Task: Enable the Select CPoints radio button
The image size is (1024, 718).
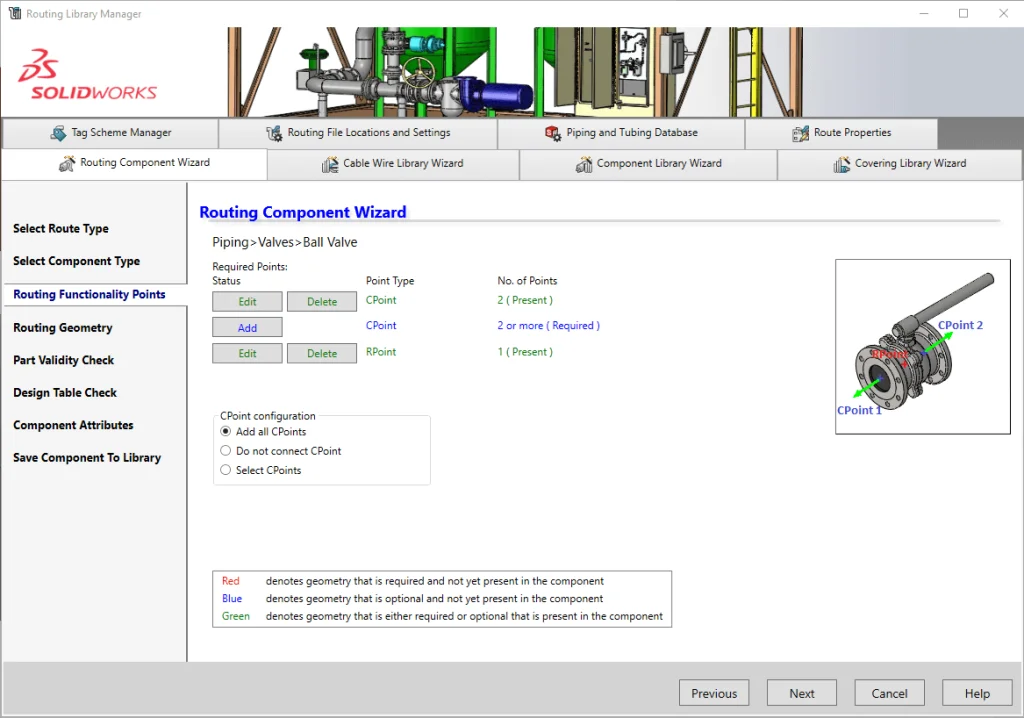Action: tap(226, 470)
